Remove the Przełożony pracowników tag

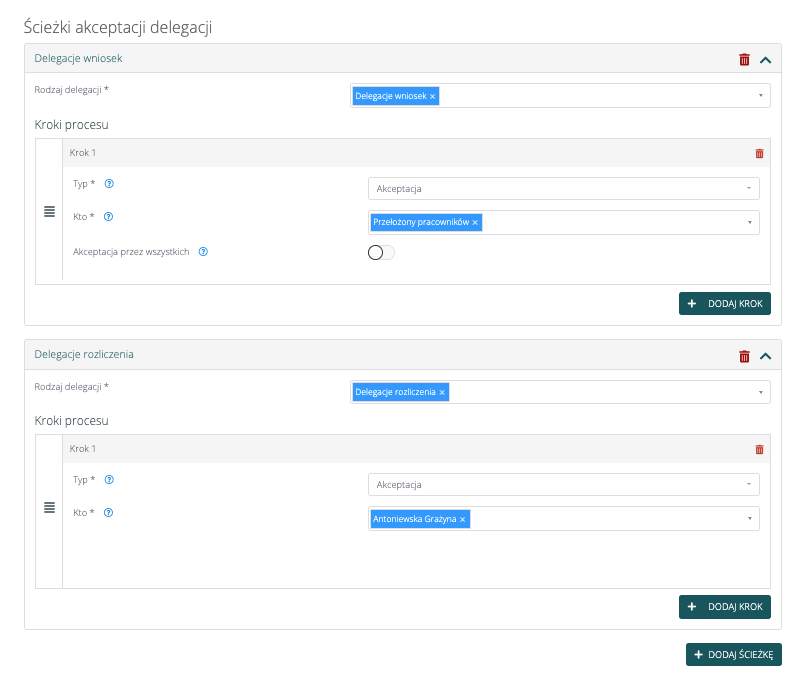click(475, 222)
